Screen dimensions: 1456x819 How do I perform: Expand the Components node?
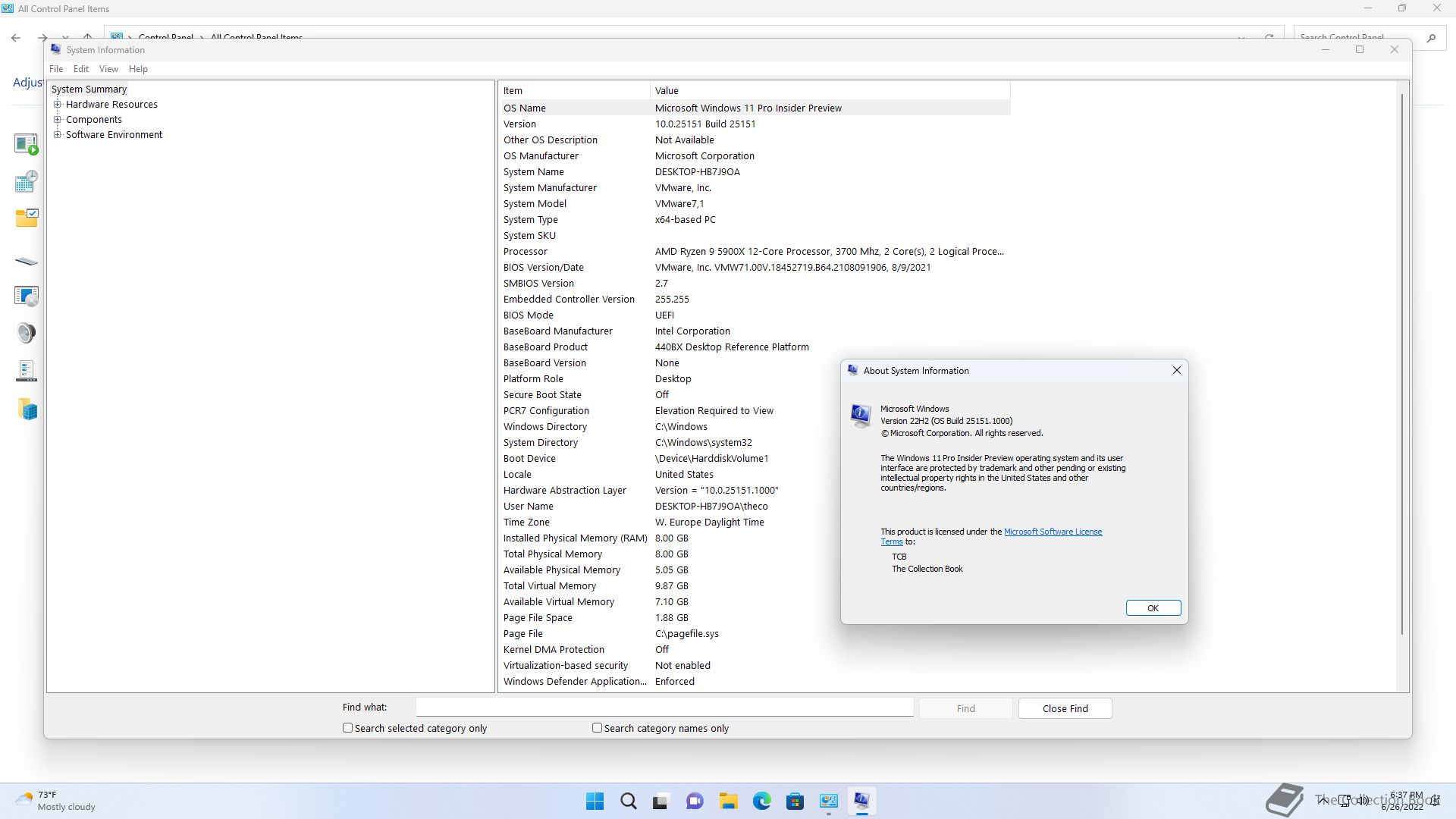[x=58, y=120]
